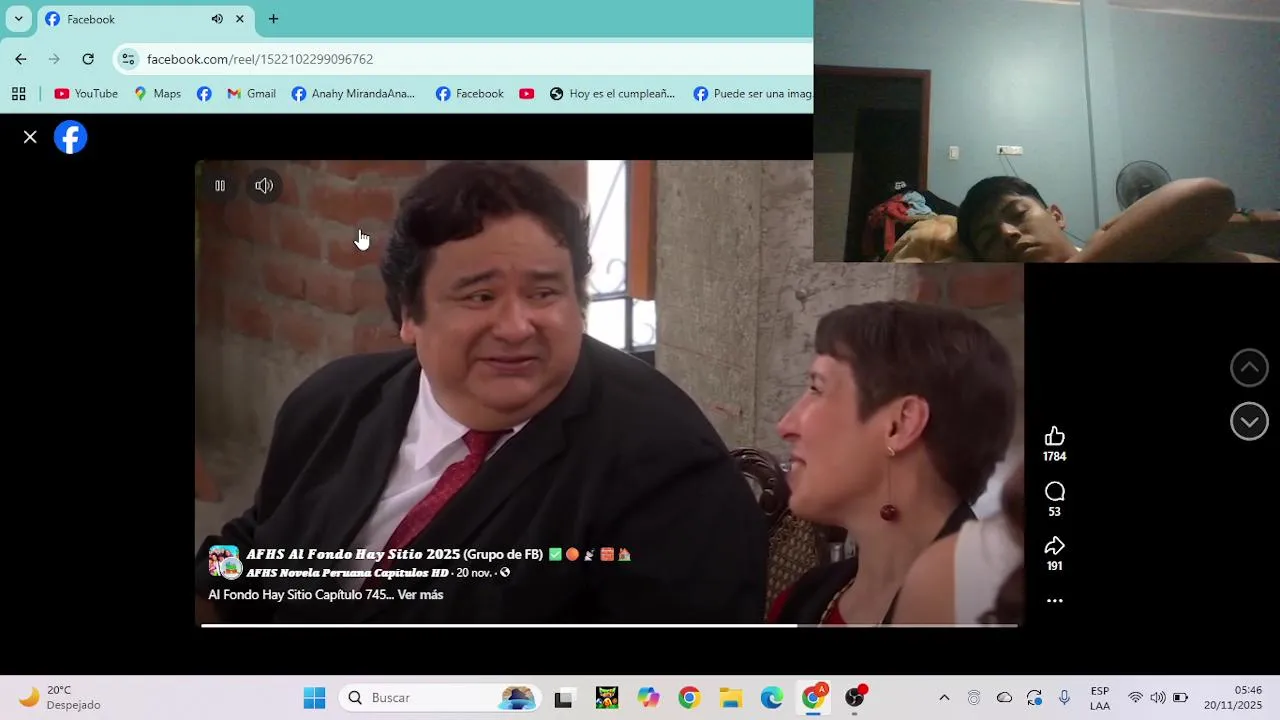Pause the reel video
Viewport: 1280px width, 720px height.
[220, 186]
